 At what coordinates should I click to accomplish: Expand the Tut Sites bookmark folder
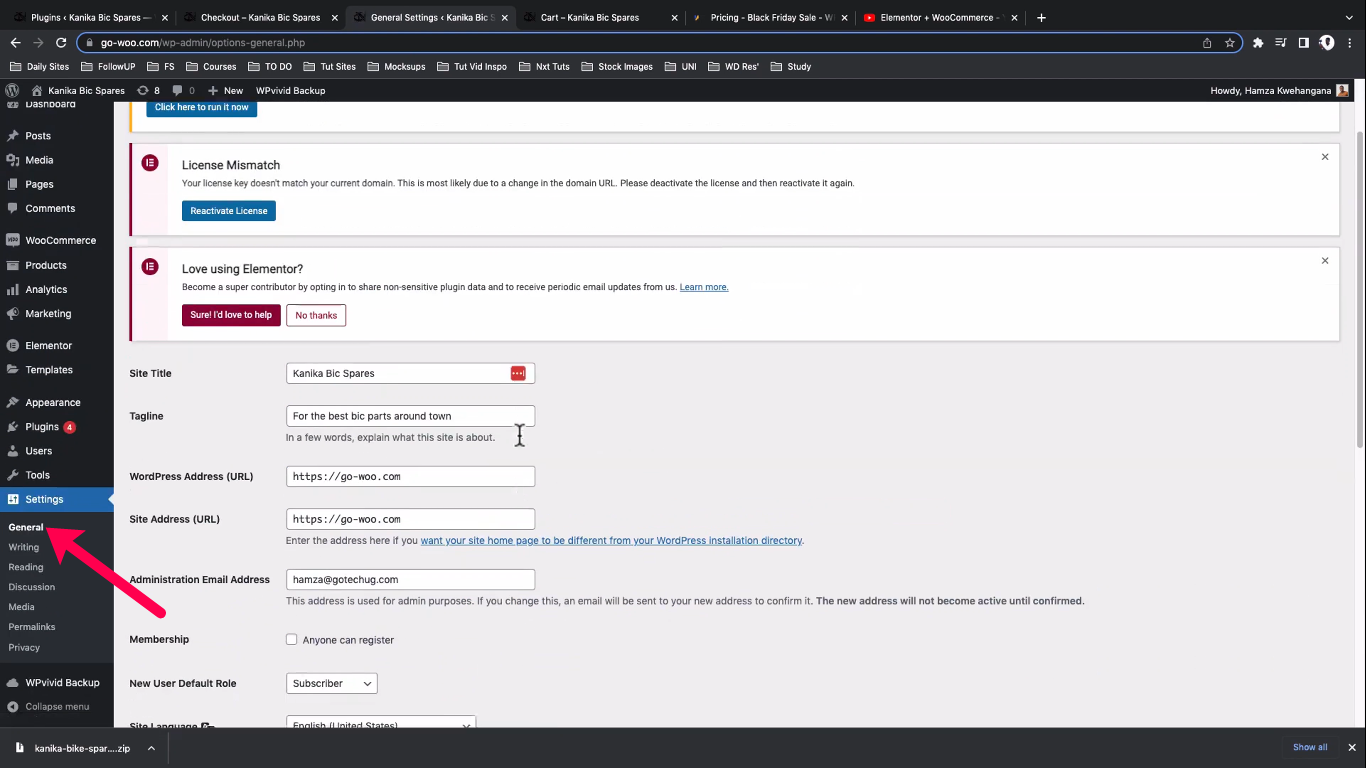[x=330, y=67]
